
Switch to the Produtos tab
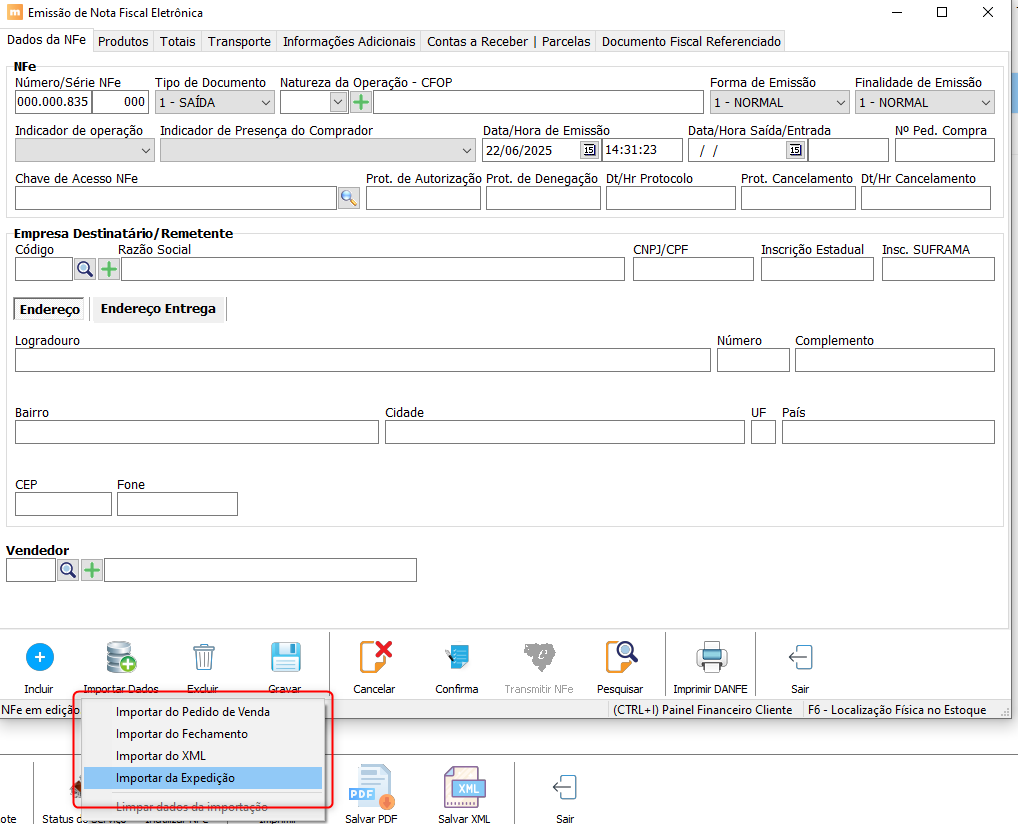tap(123, 41)
